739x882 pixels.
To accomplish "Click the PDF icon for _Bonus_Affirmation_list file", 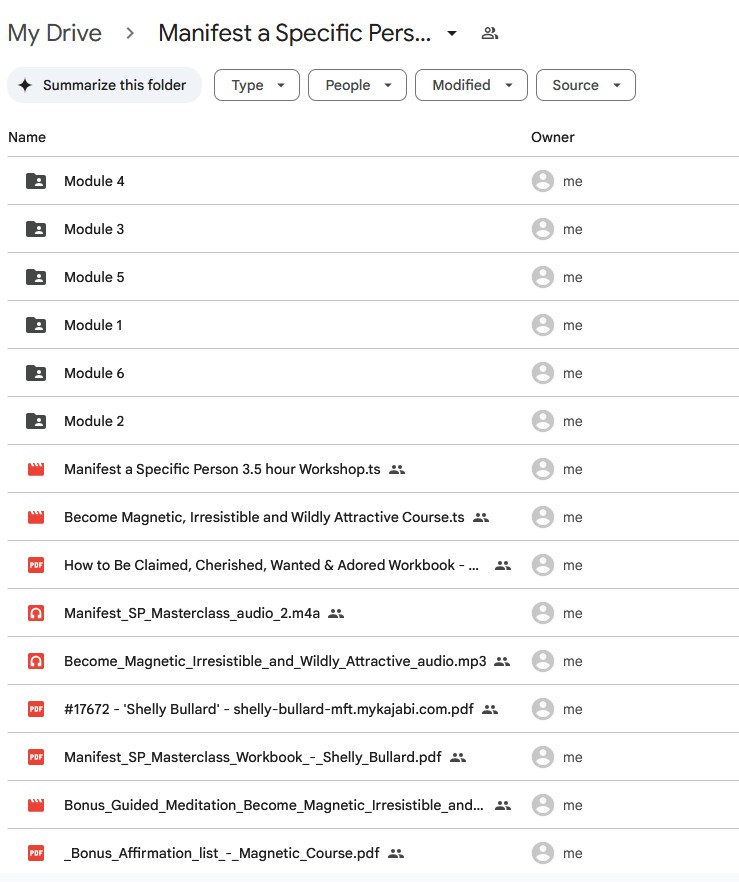I will tap(36, 853).
